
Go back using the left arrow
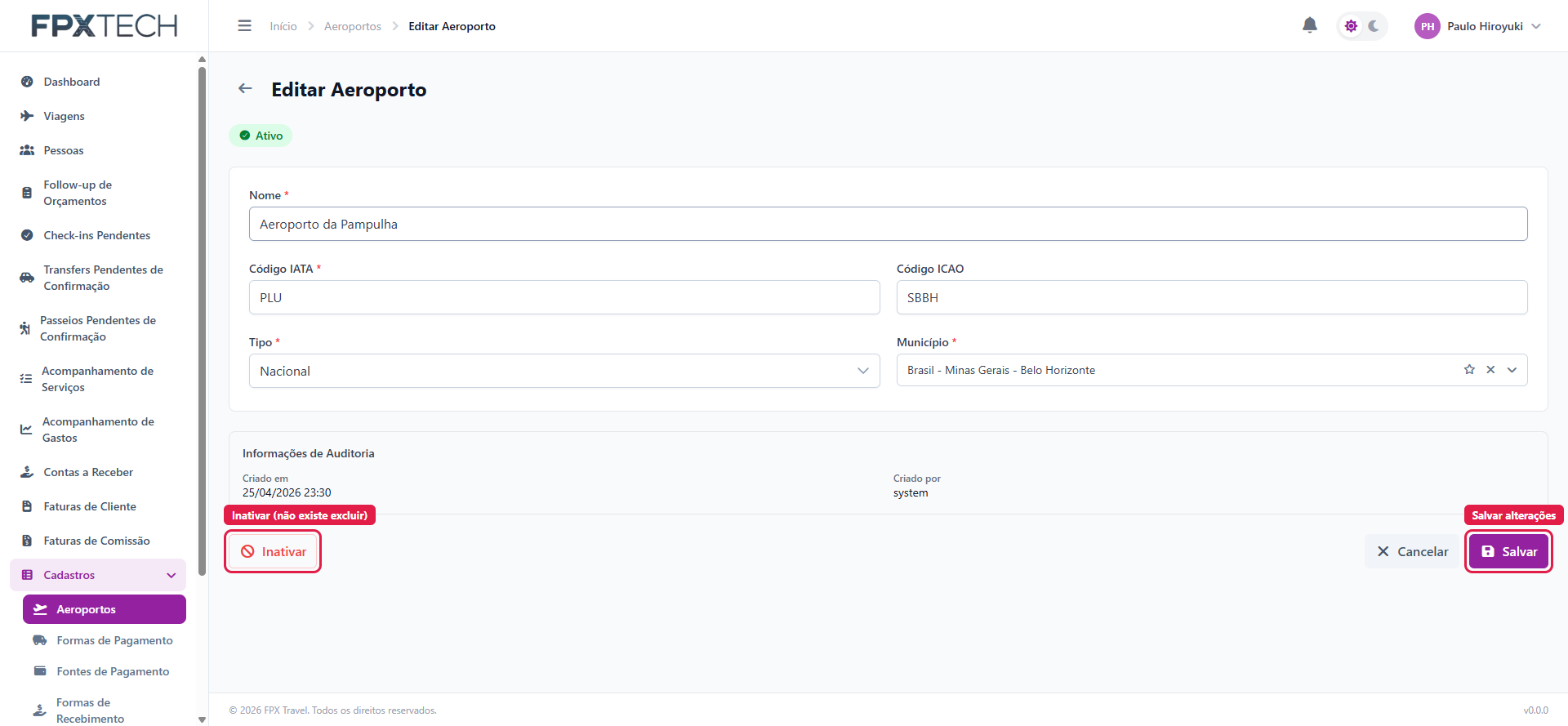245,89
